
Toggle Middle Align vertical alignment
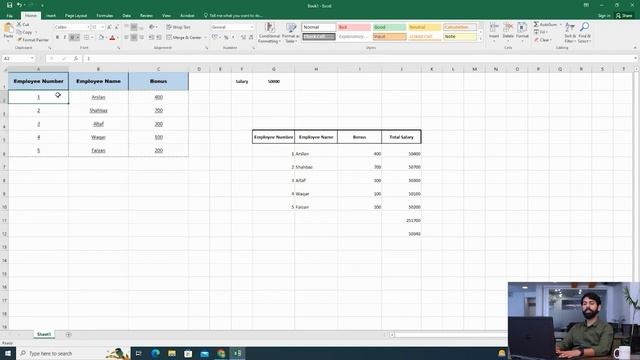tap(134, 27)
